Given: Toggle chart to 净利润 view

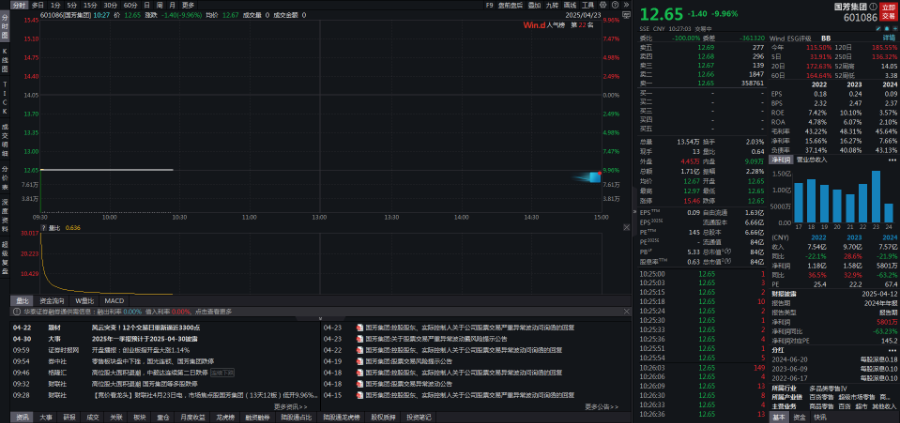Looking at the screenshot, I should [780, 160].
